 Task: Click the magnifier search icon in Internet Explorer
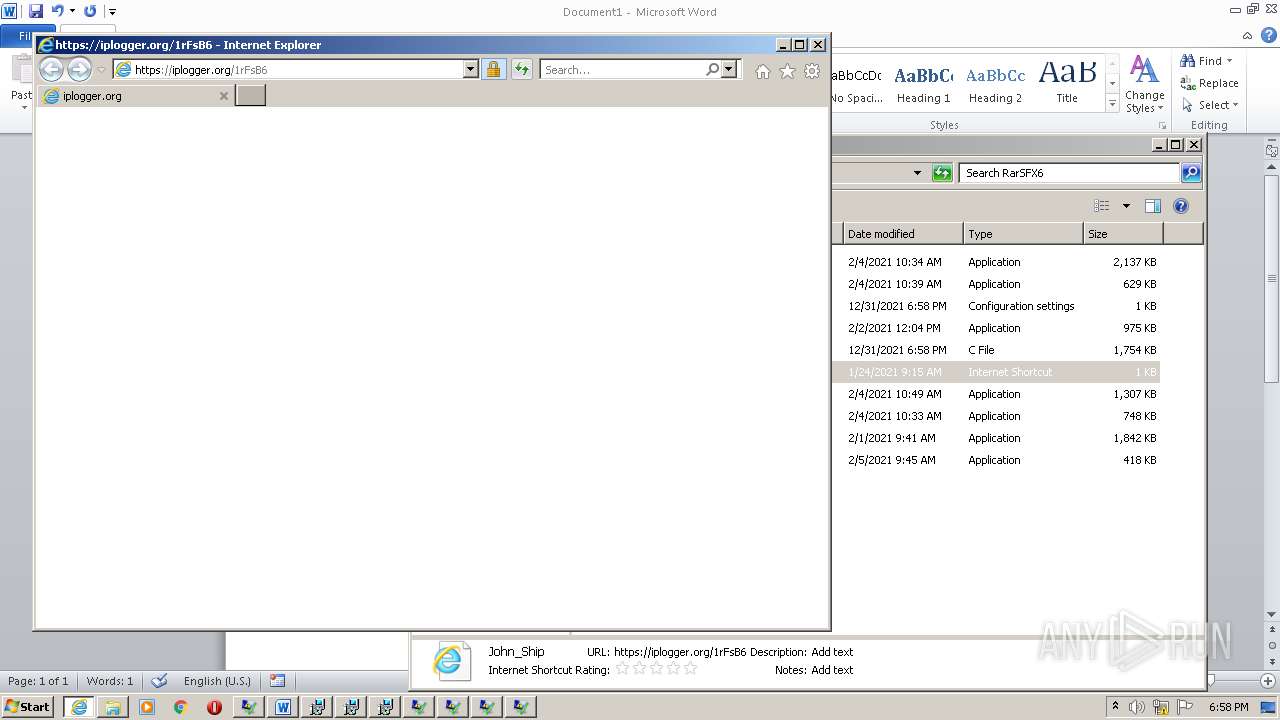coord(712,70)
